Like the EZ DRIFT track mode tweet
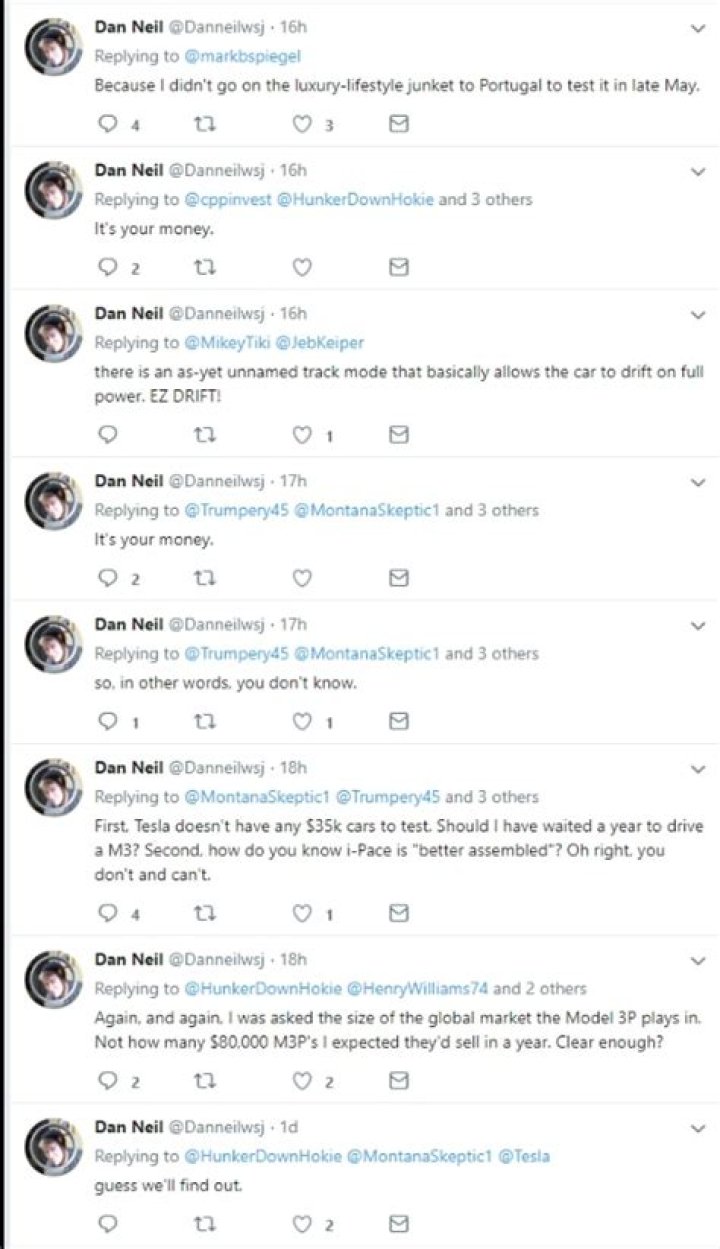 [302, 435]
